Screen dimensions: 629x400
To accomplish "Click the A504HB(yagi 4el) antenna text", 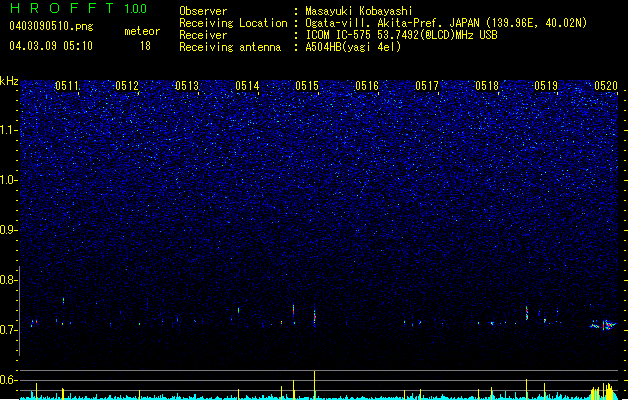I will [353, 47].
